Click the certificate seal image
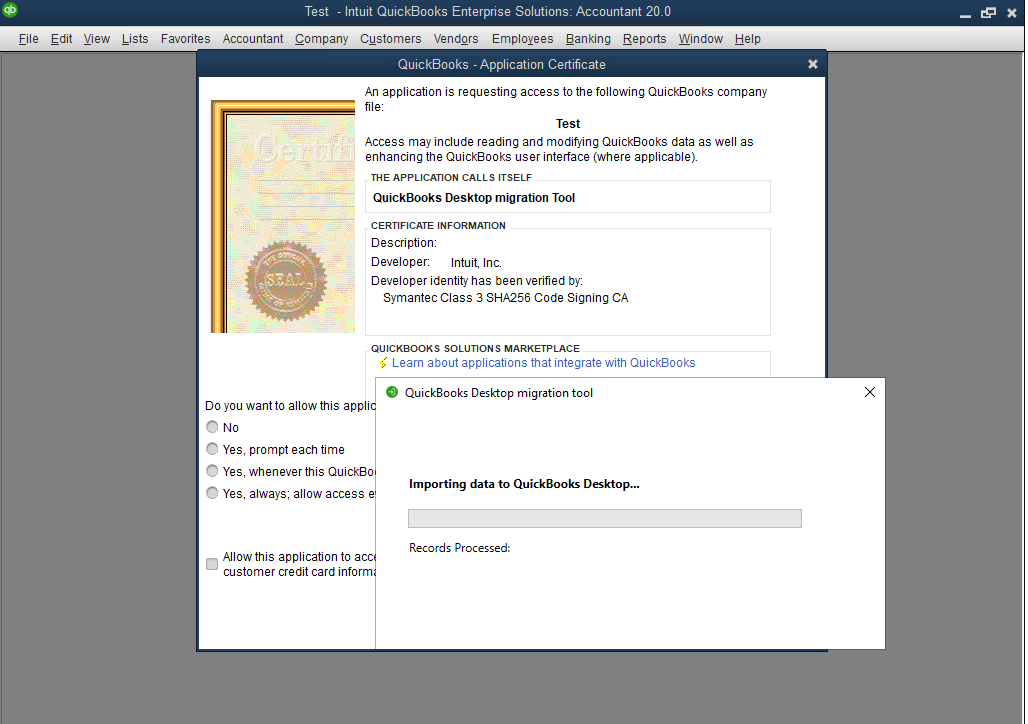This screenshot has height=724, width=1028. [x=286, y=281]
